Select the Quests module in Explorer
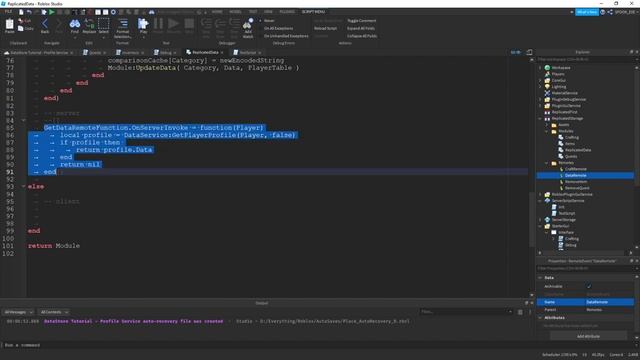The height and width of the screenshot is (360, 640). coord(571,156)
